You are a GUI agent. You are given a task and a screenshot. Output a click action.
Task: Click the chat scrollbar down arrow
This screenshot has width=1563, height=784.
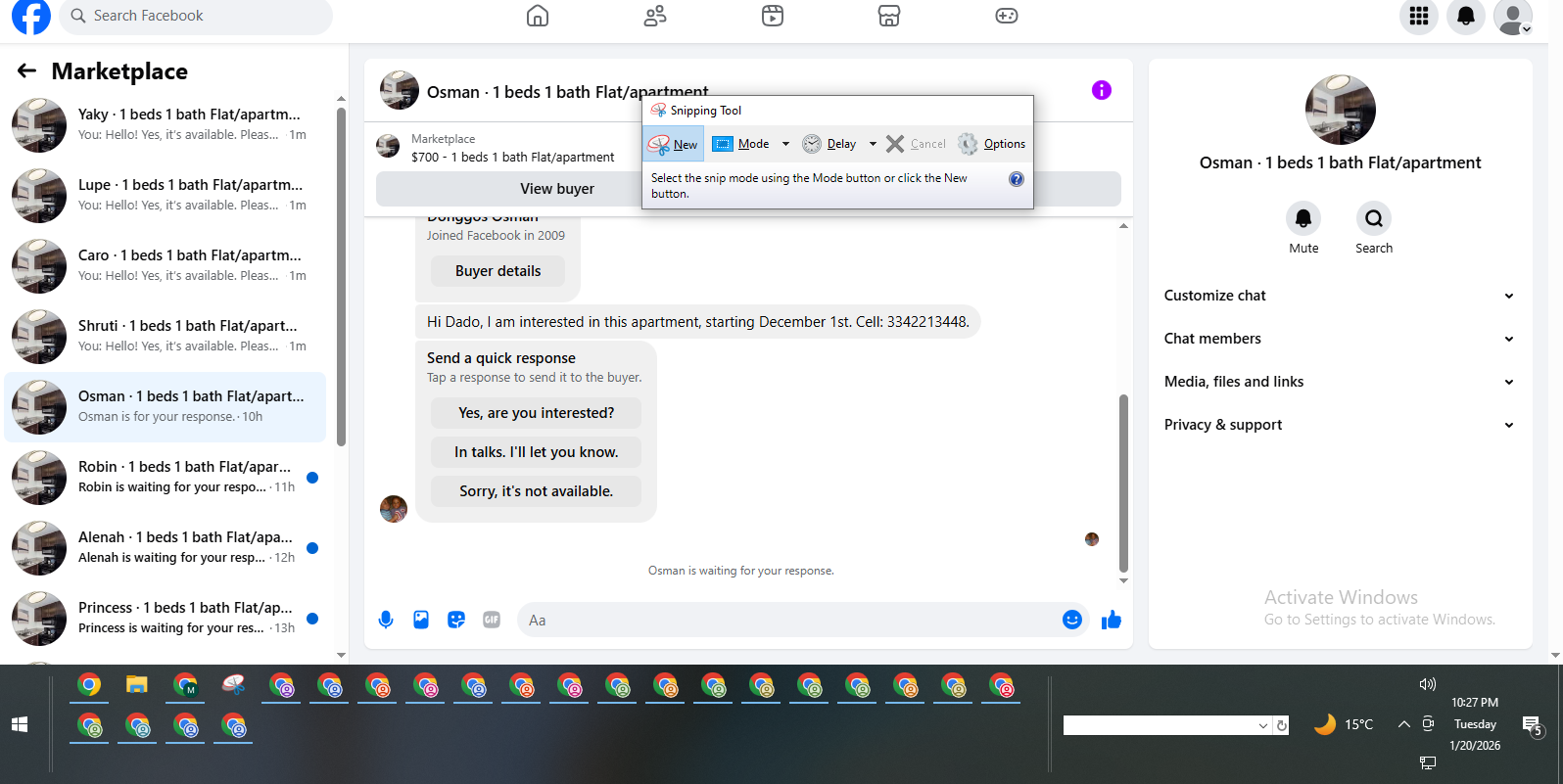pos(1123,581)
